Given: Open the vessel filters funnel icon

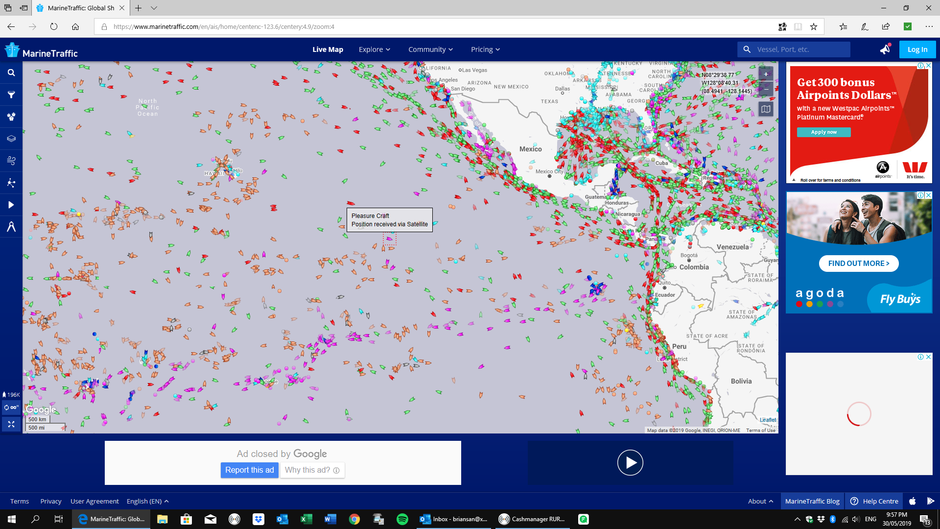Looking at the screenshot, I should coord(11,95).
